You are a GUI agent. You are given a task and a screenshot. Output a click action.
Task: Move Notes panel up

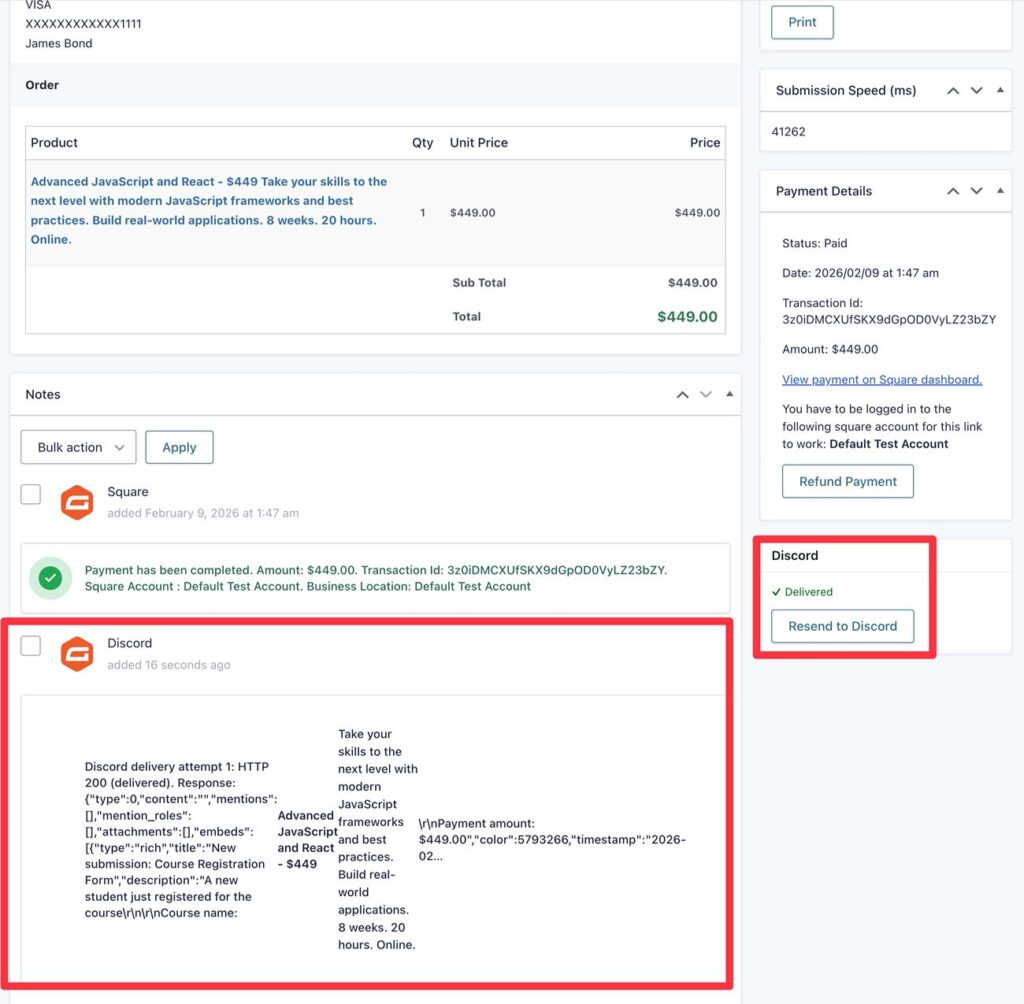(682, 395)
